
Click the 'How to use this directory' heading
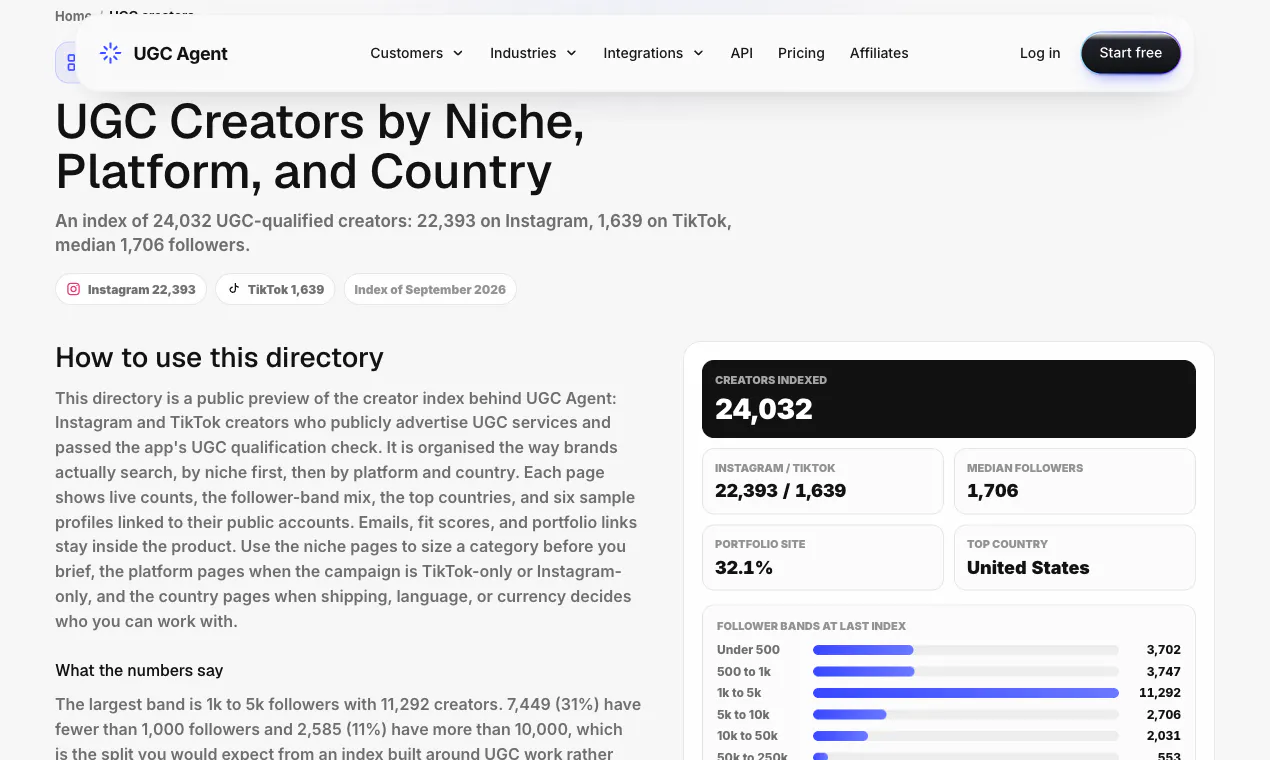[x=219, y=357]
